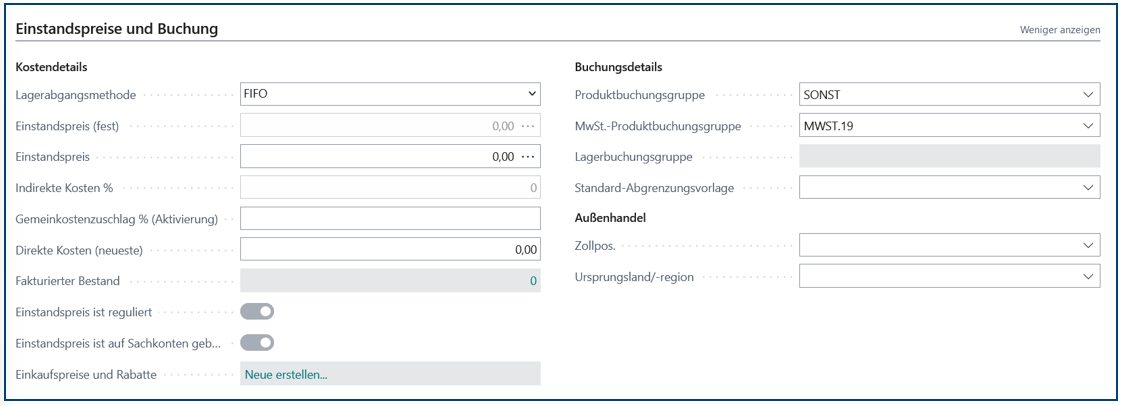Click Neue erstellen... link
The height and width of the screenshot is (406, 1122).
click(286, 374)
